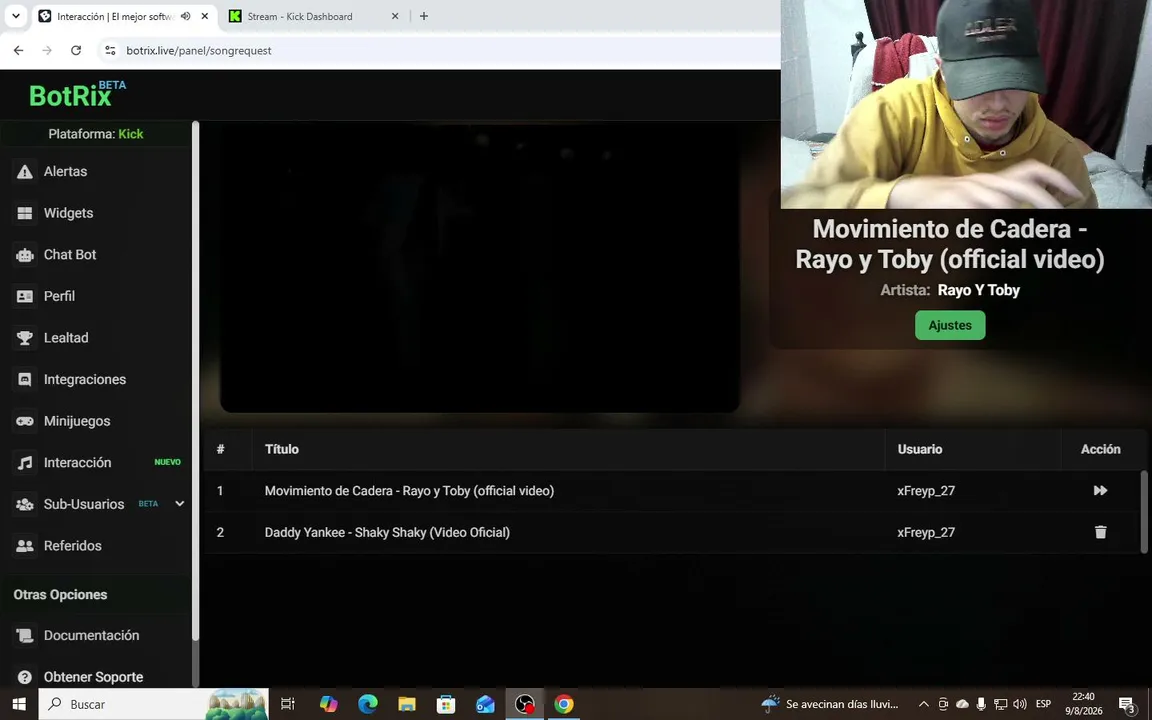Select the Interacción browser tab
The width and height of the screenshot is (1152, 720).
point(115,16)
